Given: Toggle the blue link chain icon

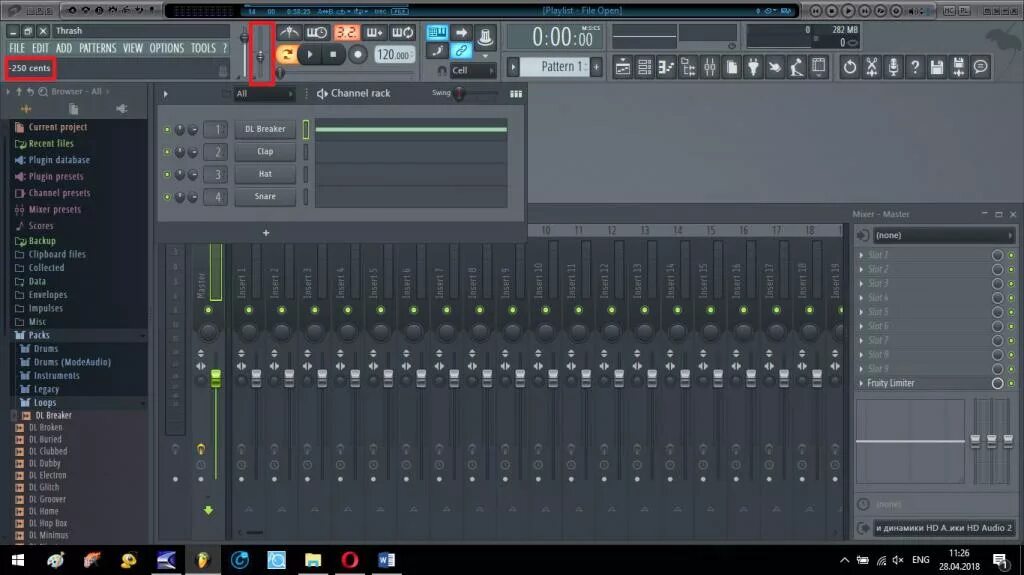Looking at the screenshot, I should point(461,51).
